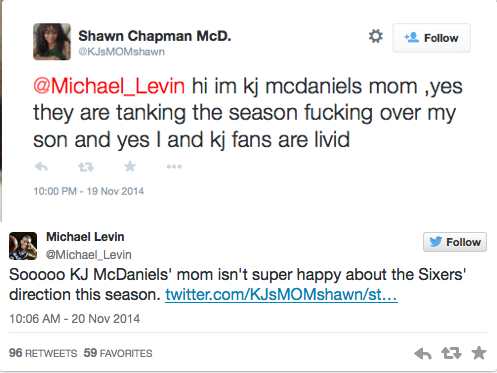Open the @KJsMOMshawn handle
497x373 pixels.
(121, 52)
